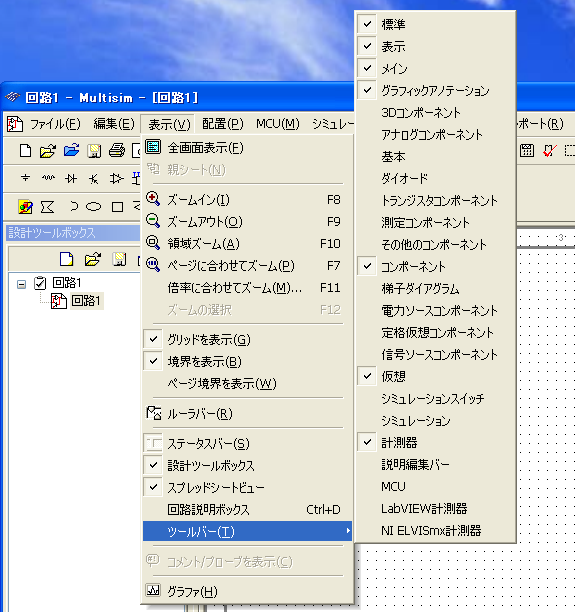The image size is (575, 612).
Task: Collapse the 回路1 tree root node
Action: click(21, 284)
